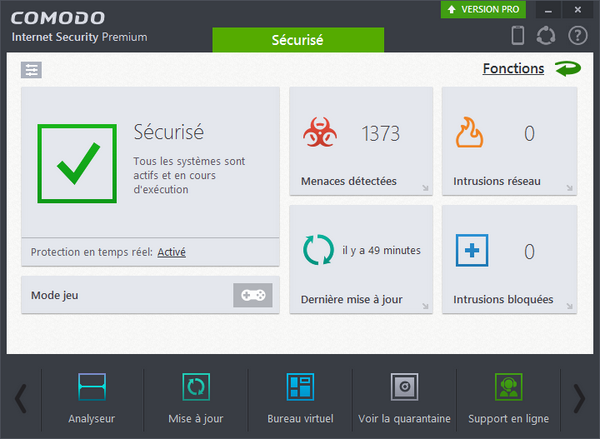
Task: Click the teal update arrows icon
Action: (x=318, y=250)
